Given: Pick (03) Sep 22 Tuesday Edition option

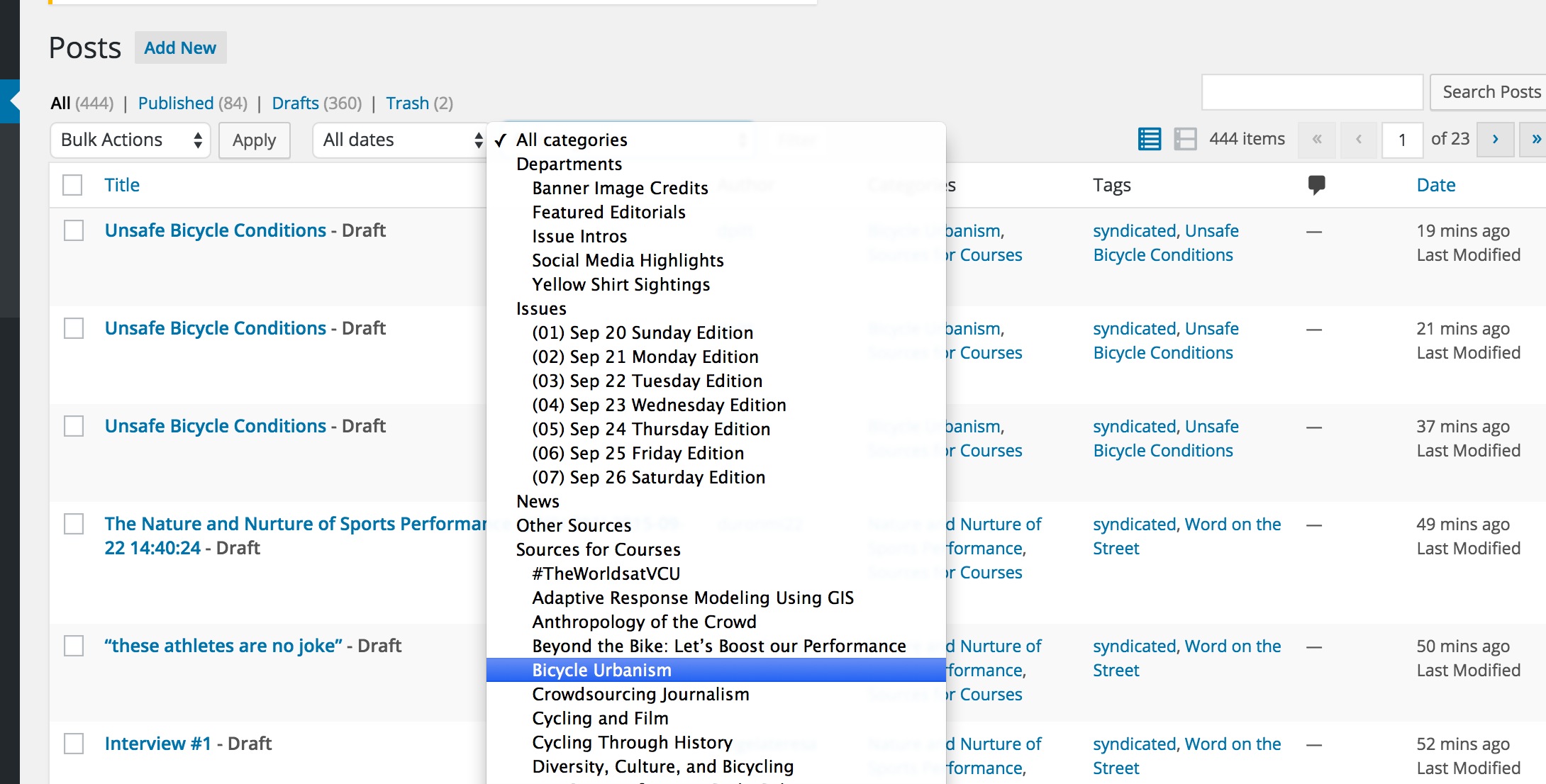Looking at the screenshot, I should 647,381.
